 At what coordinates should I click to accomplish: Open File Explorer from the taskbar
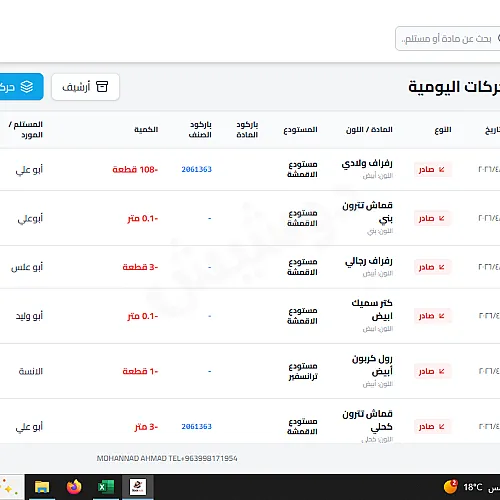[42, 487]
